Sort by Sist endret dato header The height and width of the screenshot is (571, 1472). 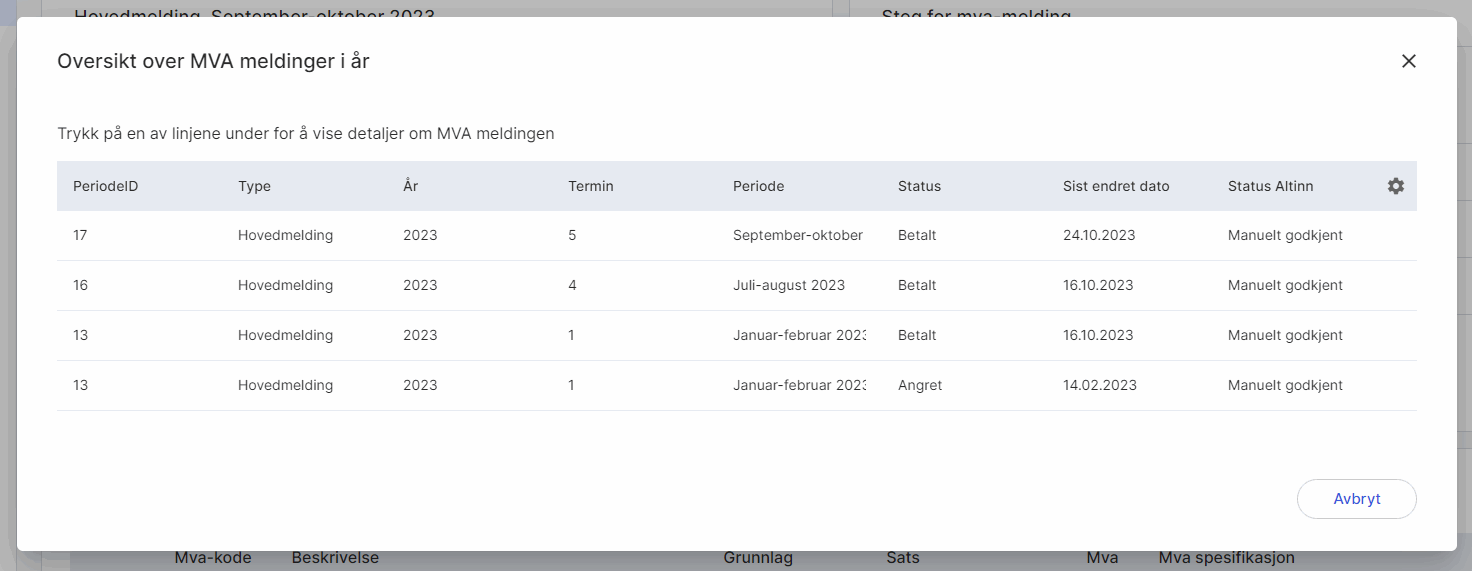coord(1115,186)
